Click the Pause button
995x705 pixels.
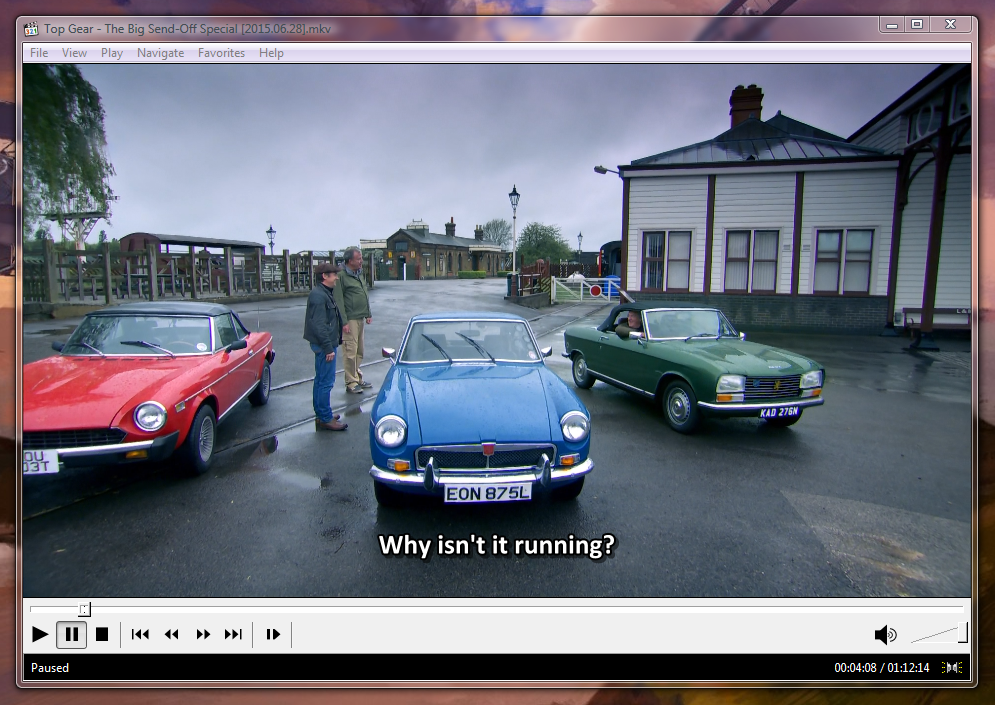pyautogui.click(x=72, y=634)
